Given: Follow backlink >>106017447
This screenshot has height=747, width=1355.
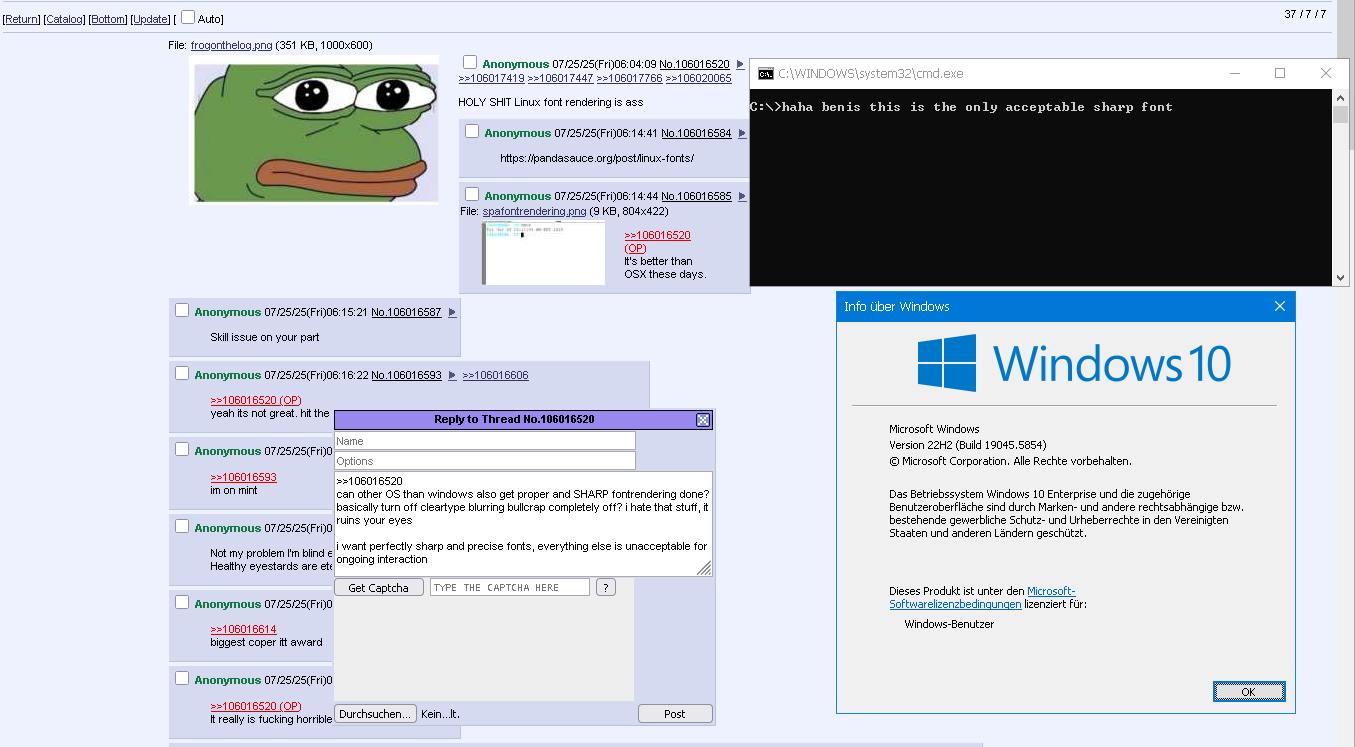Looking at the screenshot, I should 560,78.
